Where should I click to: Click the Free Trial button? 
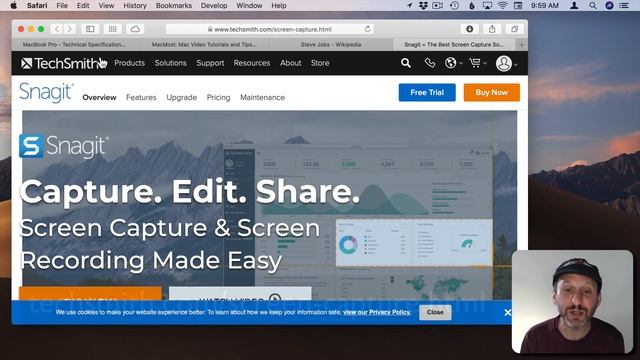[427, 92]
